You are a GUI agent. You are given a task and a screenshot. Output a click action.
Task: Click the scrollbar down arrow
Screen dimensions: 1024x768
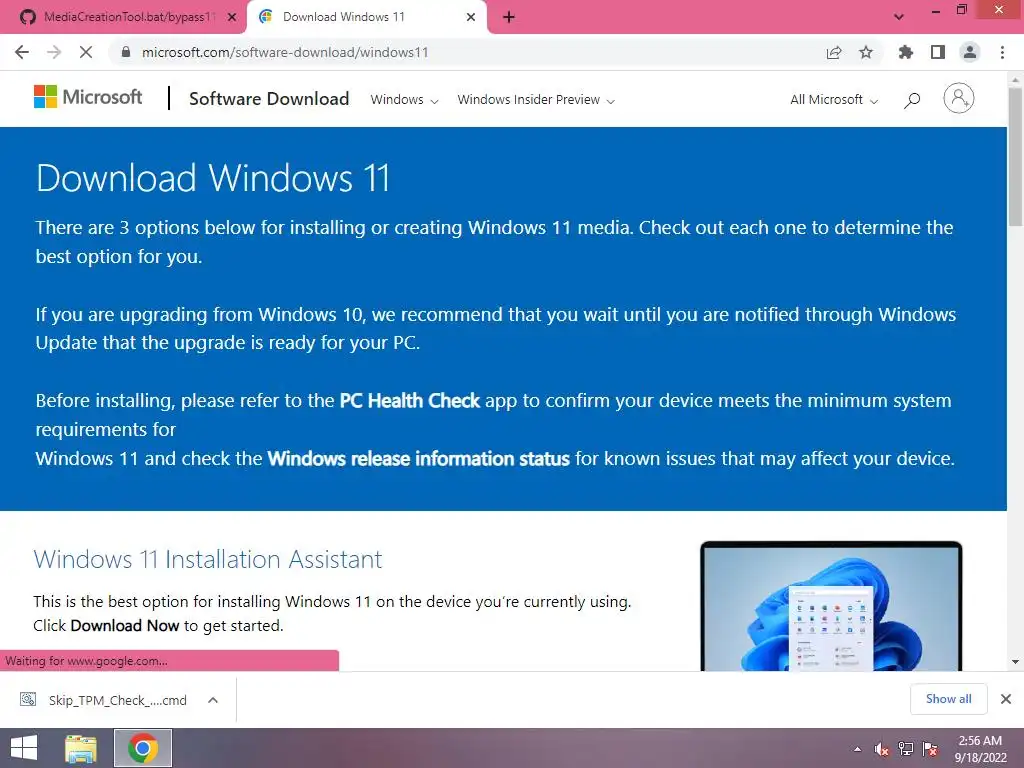click(x=1015, y=662)
